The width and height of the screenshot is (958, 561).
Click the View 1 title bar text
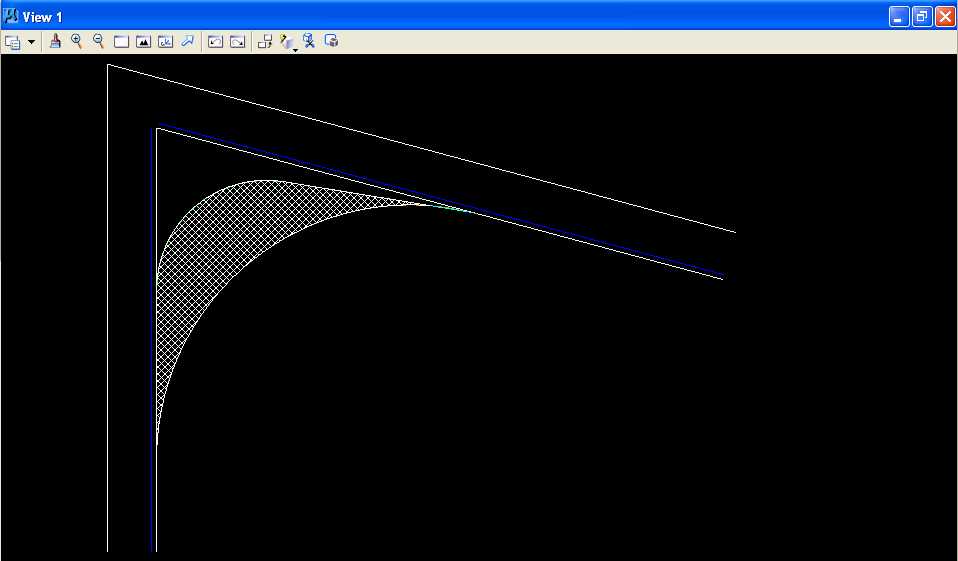pos(43,17)
